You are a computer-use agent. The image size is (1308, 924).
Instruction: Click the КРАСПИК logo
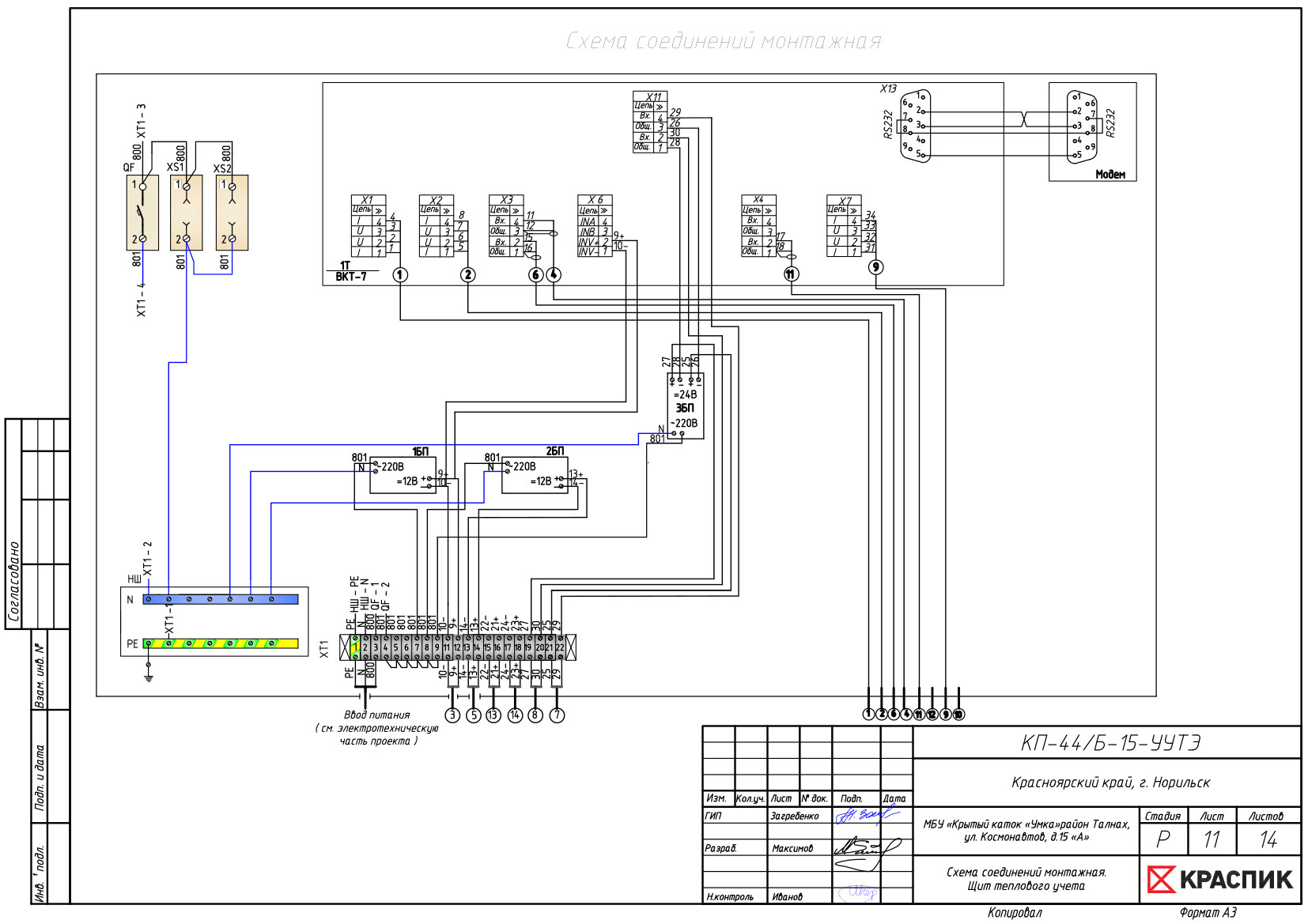(x=1221, y=879)
